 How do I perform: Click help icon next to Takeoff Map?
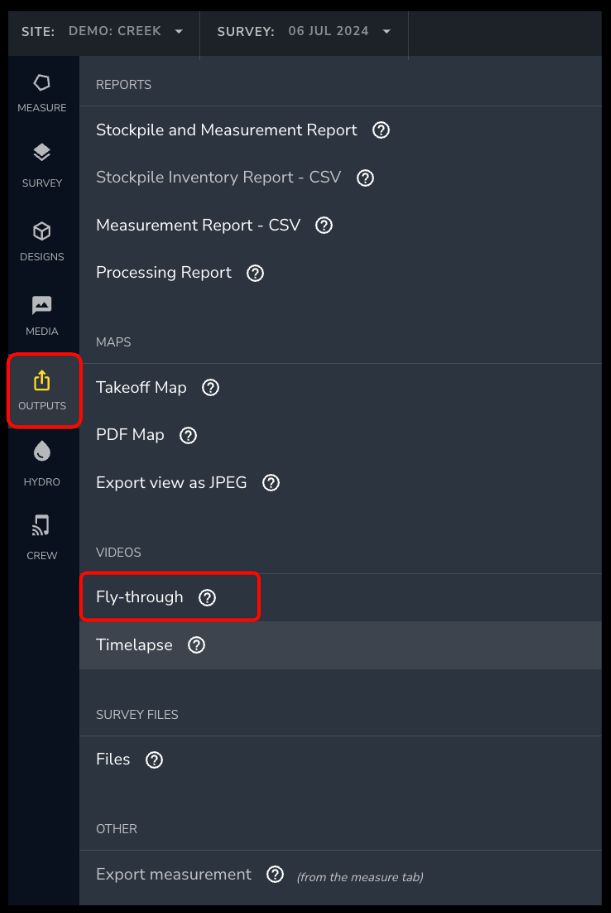pyautogui.click(x=210, y=388)
